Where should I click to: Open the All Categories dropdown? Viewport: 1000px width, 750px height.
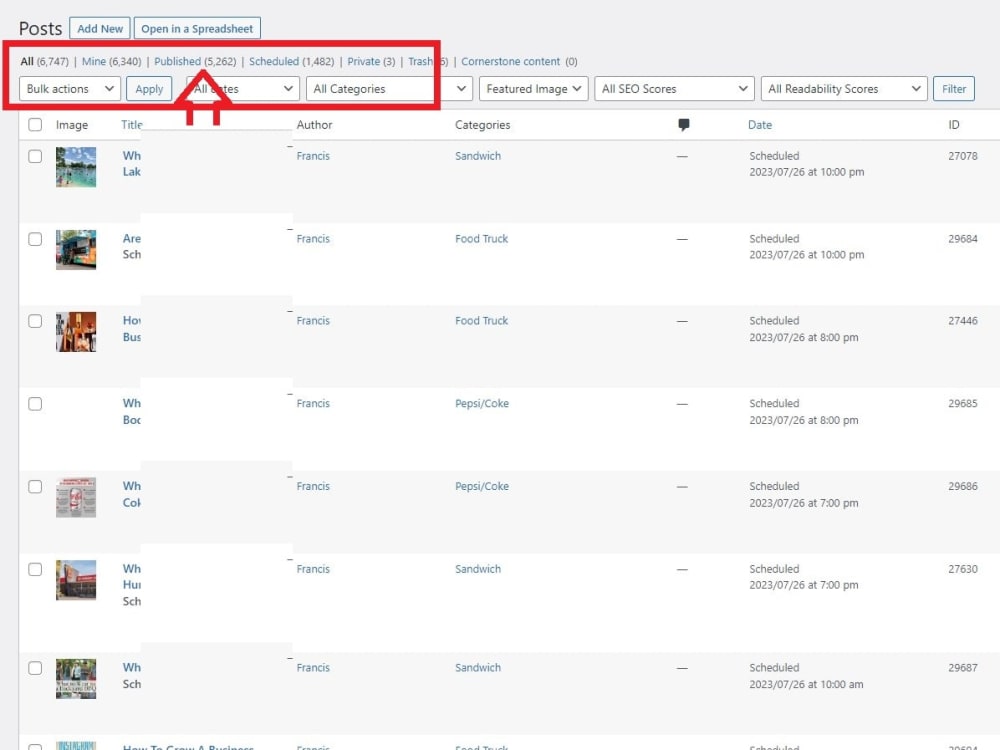click(x=389, y=89)
